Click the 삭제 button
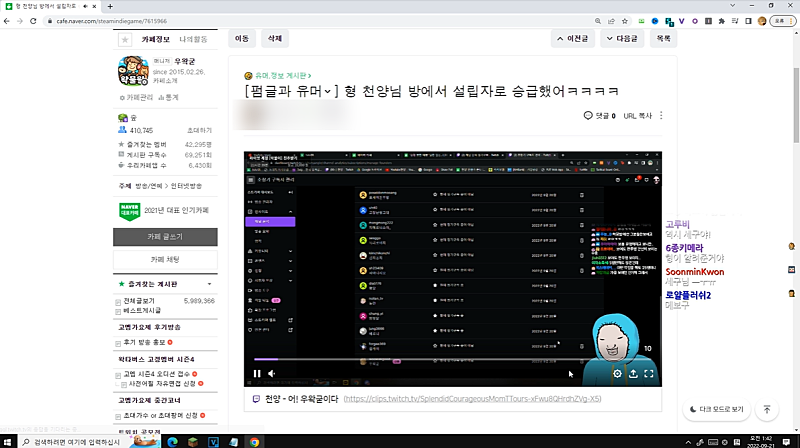 pos(275,38)
